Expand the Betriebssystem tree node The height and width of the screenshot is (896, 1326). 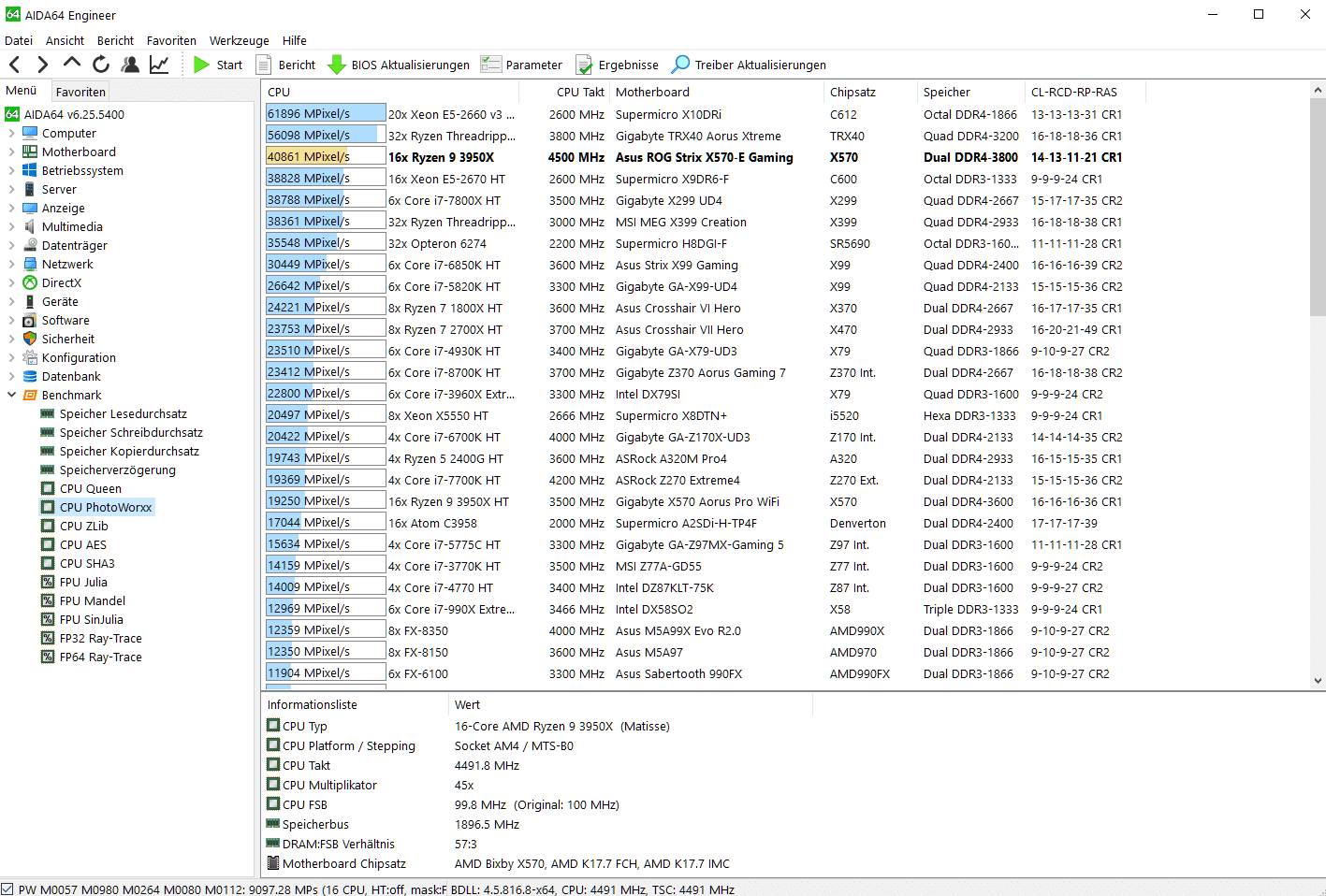coord(11,170)
